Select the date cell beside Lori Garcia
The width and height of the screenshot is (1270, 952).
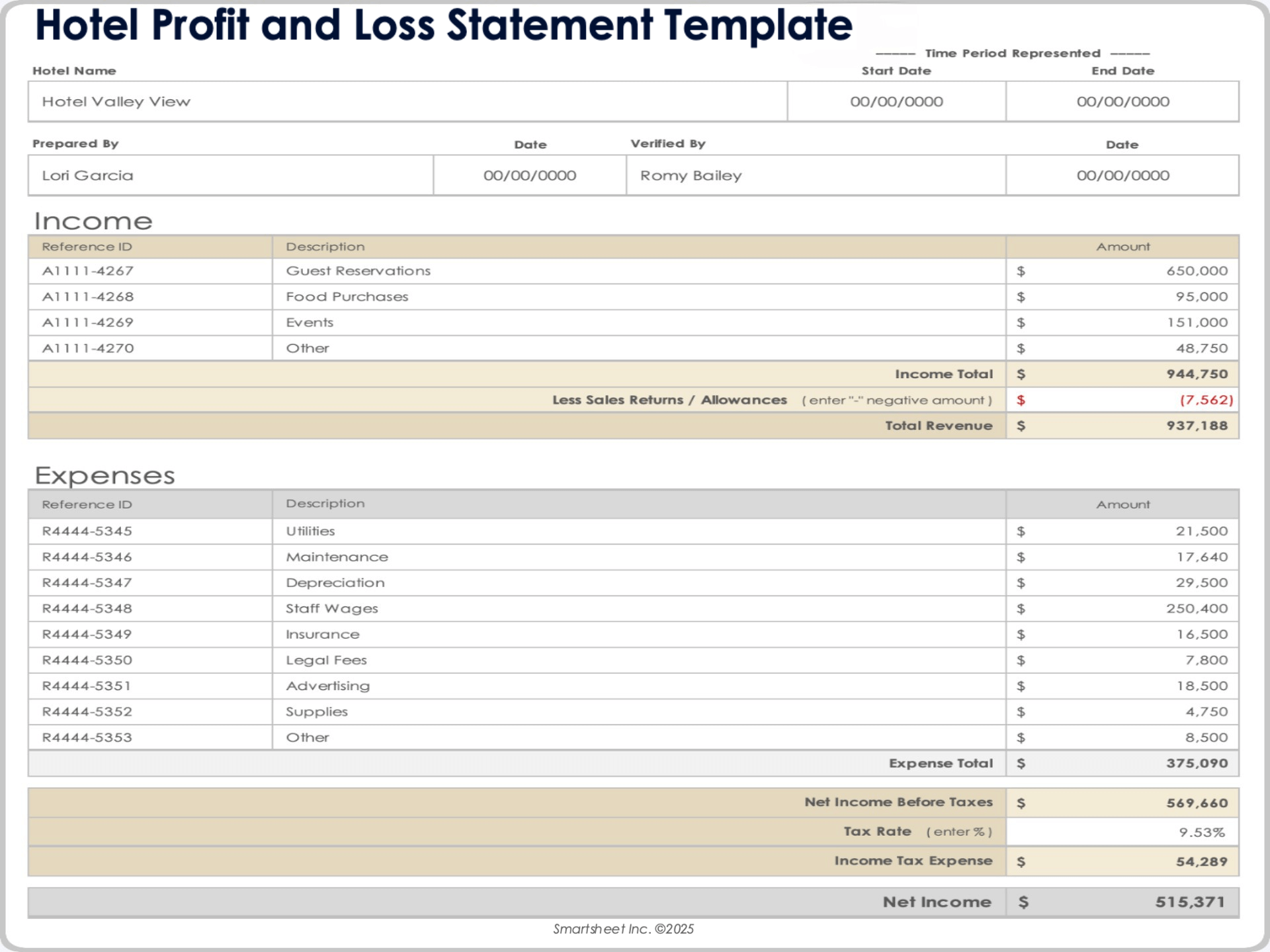[x=529, y=176]
